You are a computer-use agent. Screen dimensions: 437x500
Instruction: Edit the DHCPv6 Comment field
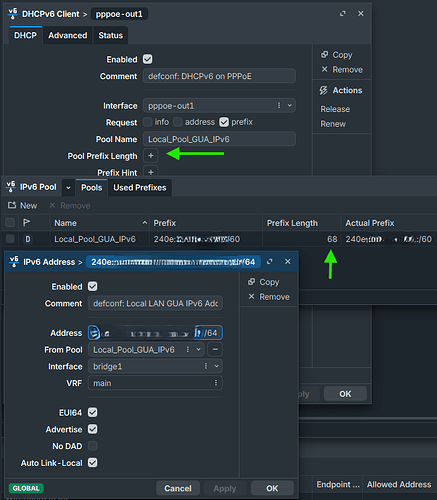click(219, 76)
